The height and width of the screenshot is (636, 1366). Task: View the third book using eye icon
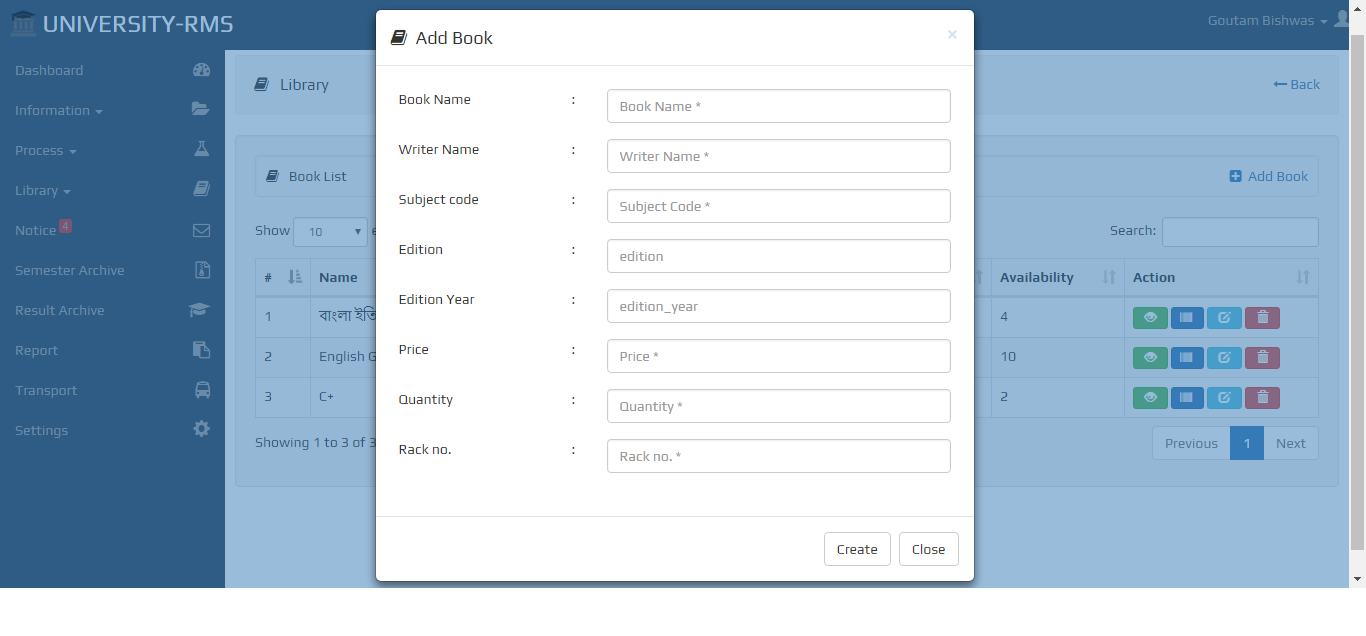(x=1150, y=398)
